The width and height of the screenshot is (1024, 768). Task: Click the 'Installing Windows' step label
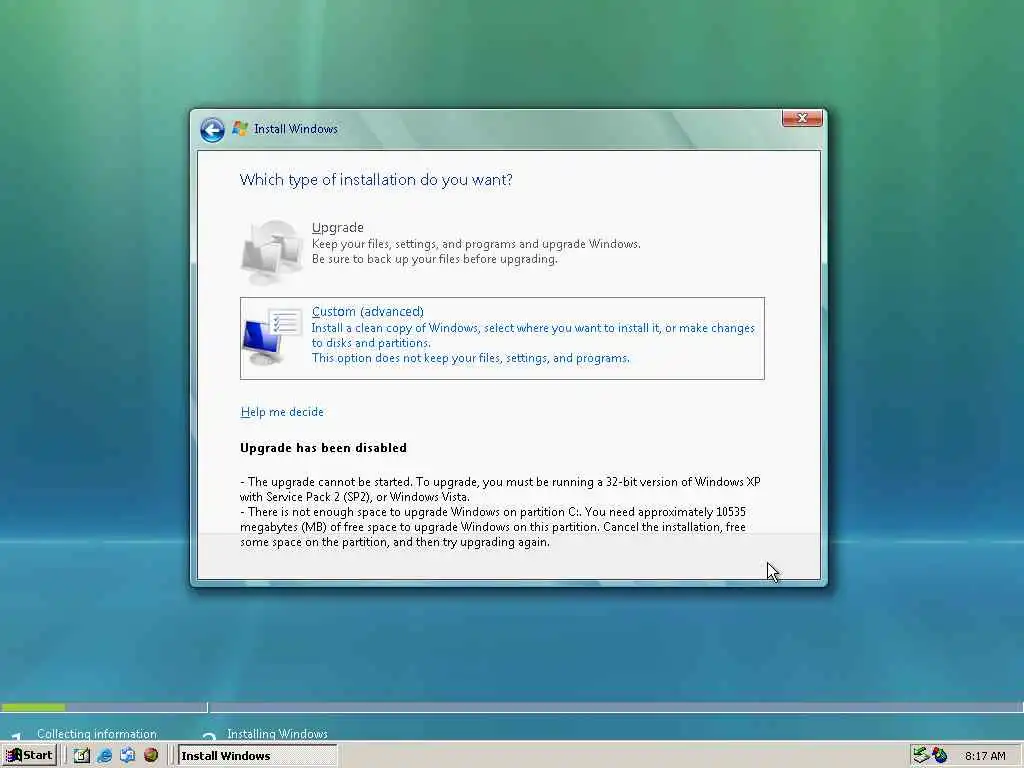tap(278, 733)
